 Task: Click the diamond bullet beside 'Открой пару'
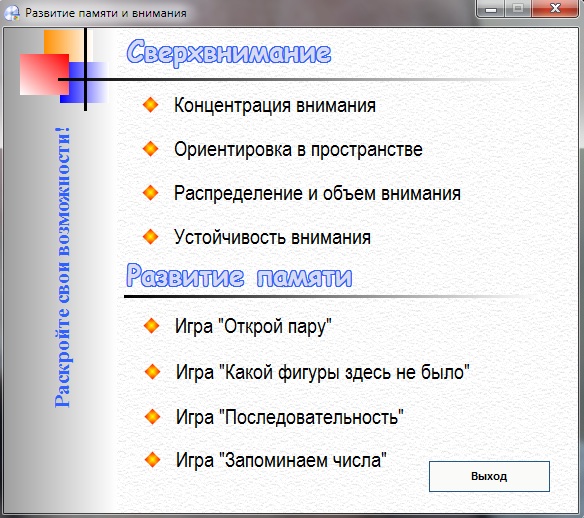152,325
